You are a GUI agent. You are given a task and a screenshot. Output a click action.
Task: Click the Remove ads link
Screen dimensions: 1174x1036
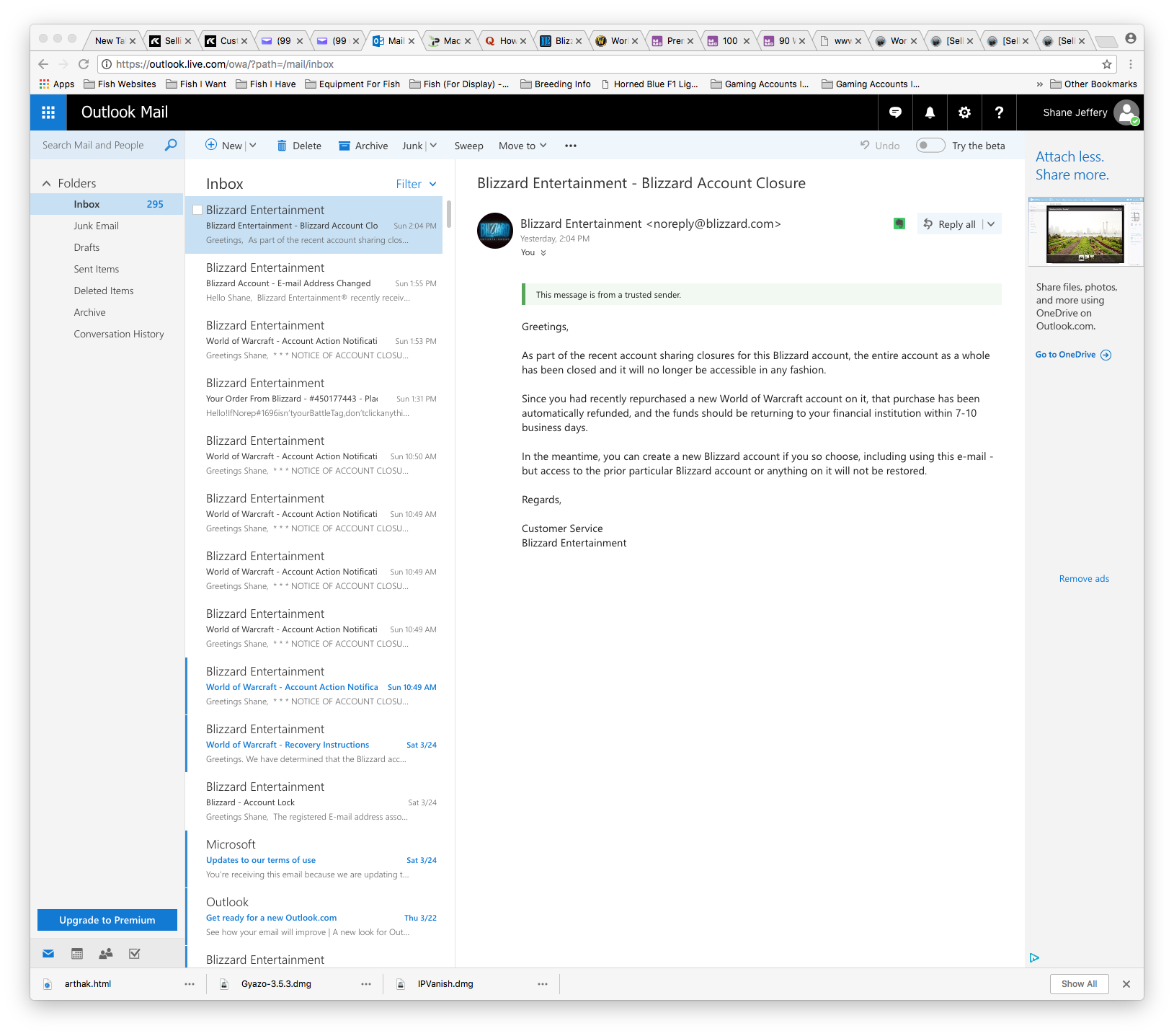[x=1084, y=579]
